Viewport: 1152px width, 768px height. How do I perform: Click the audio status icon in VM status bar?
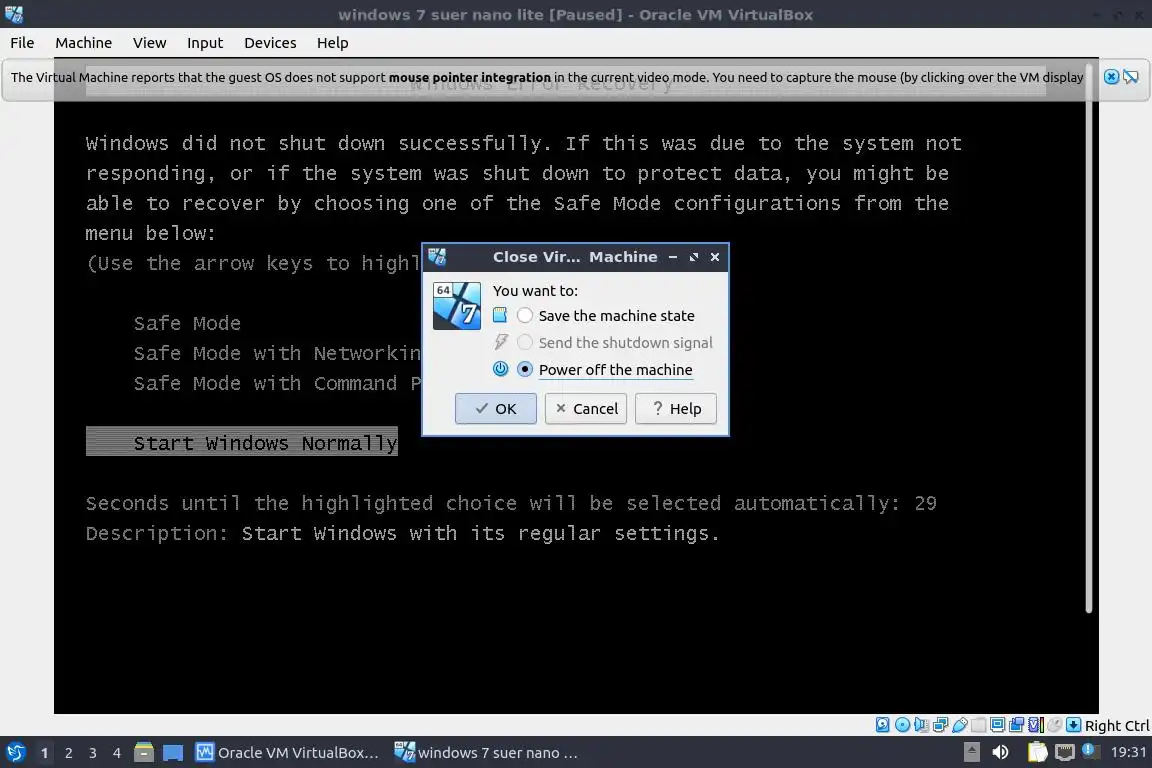(x=921, y=725)
